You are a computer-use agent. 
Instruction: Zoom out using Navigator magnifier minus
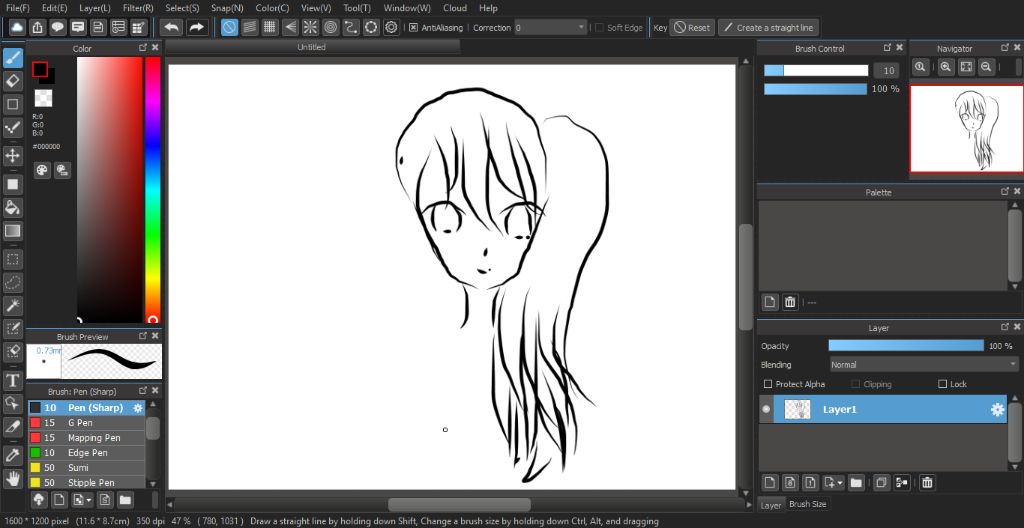pyautogui.click(x=986, y=67)
